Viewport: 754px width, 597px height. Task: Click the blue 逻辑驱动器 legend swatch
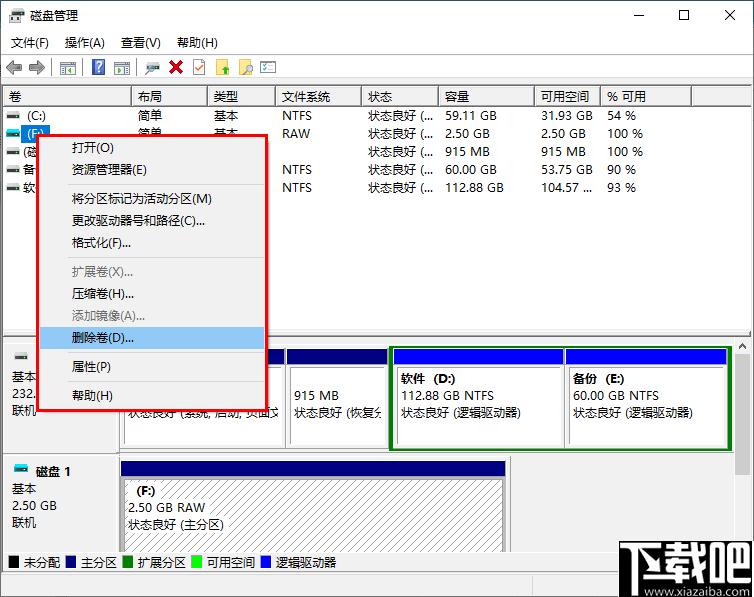pos(265,562)
